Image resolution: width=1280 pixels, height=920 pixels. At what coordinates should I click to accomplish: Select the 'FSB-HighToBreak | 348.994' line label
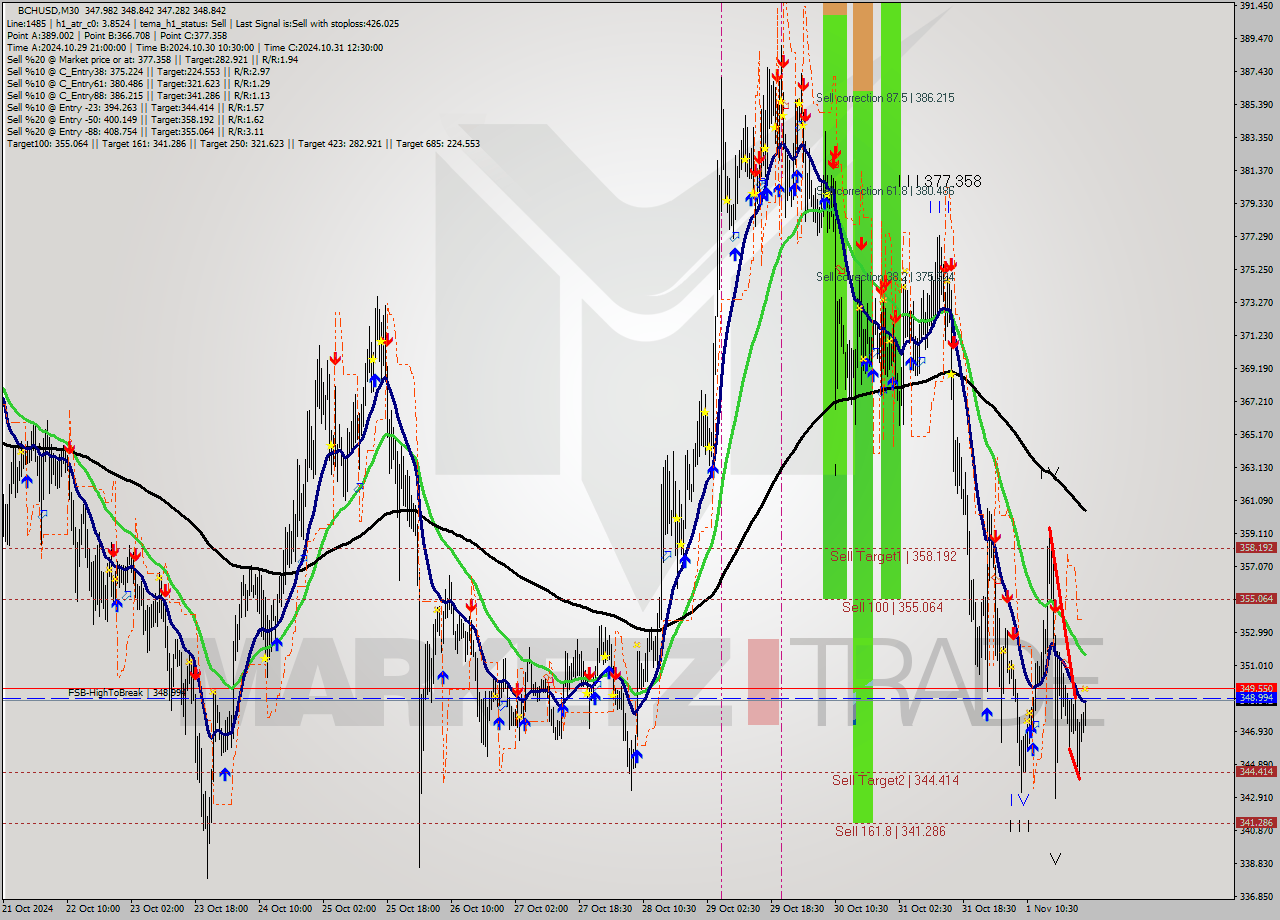point(127,693)
